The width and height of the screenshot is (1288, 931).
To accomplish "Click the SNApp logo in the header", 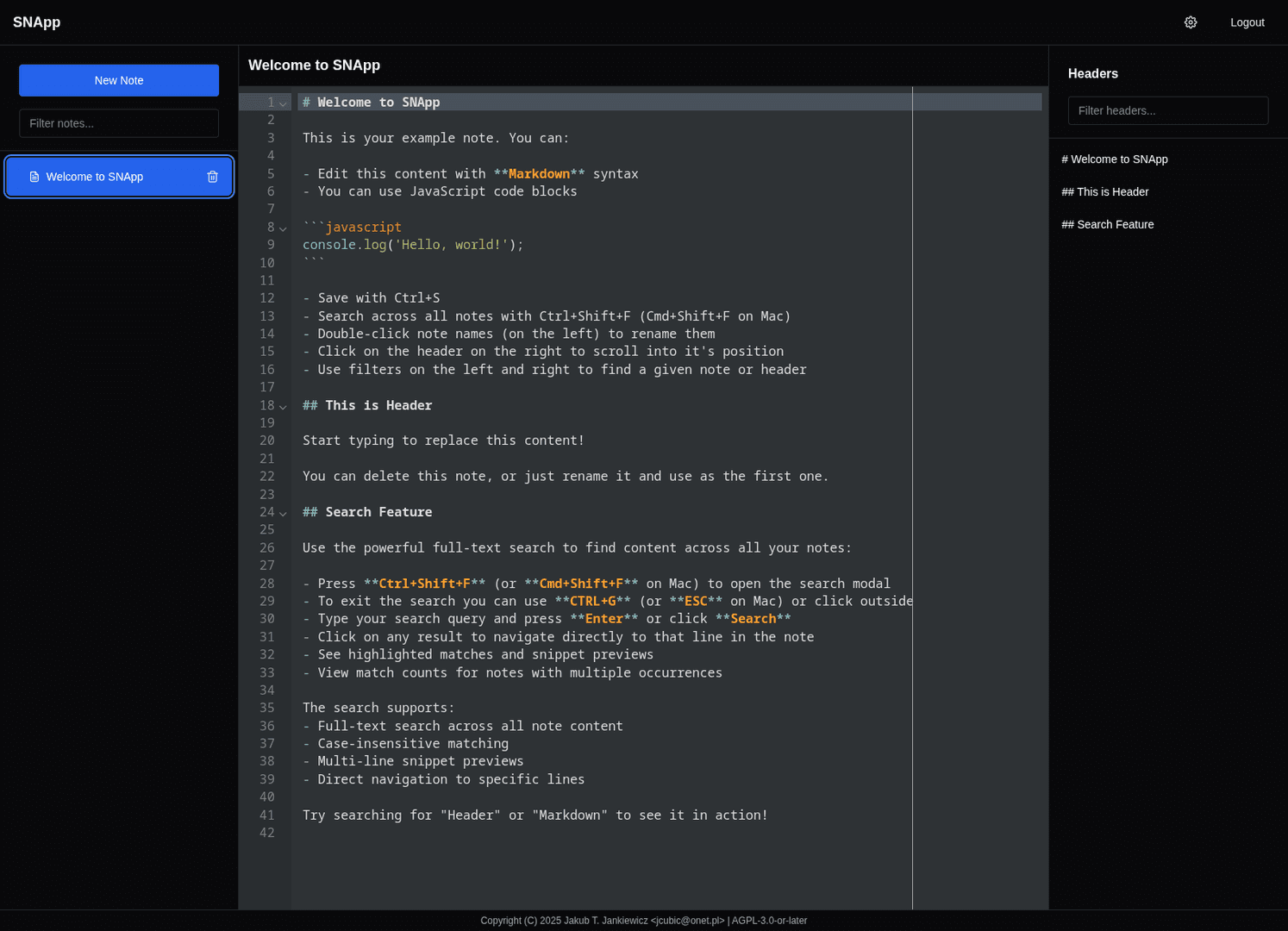I will (36, 22).
